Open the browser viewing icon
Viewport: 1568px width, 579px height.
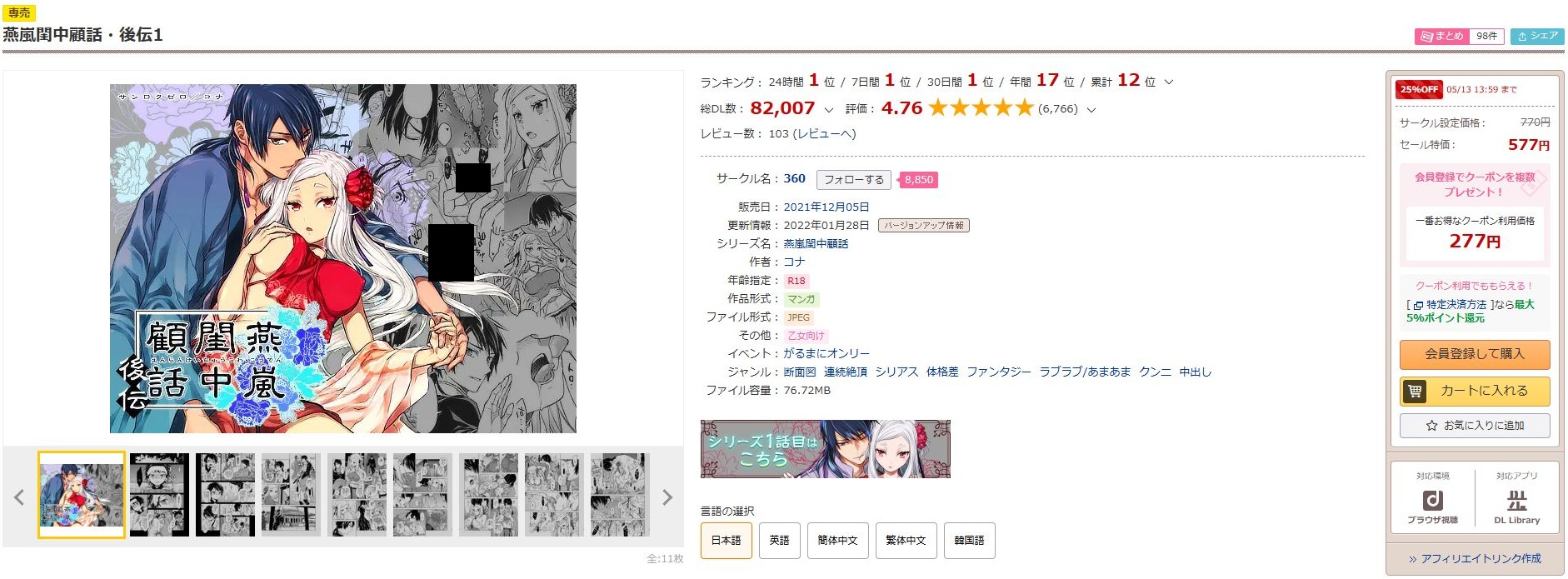point(1432,500)
